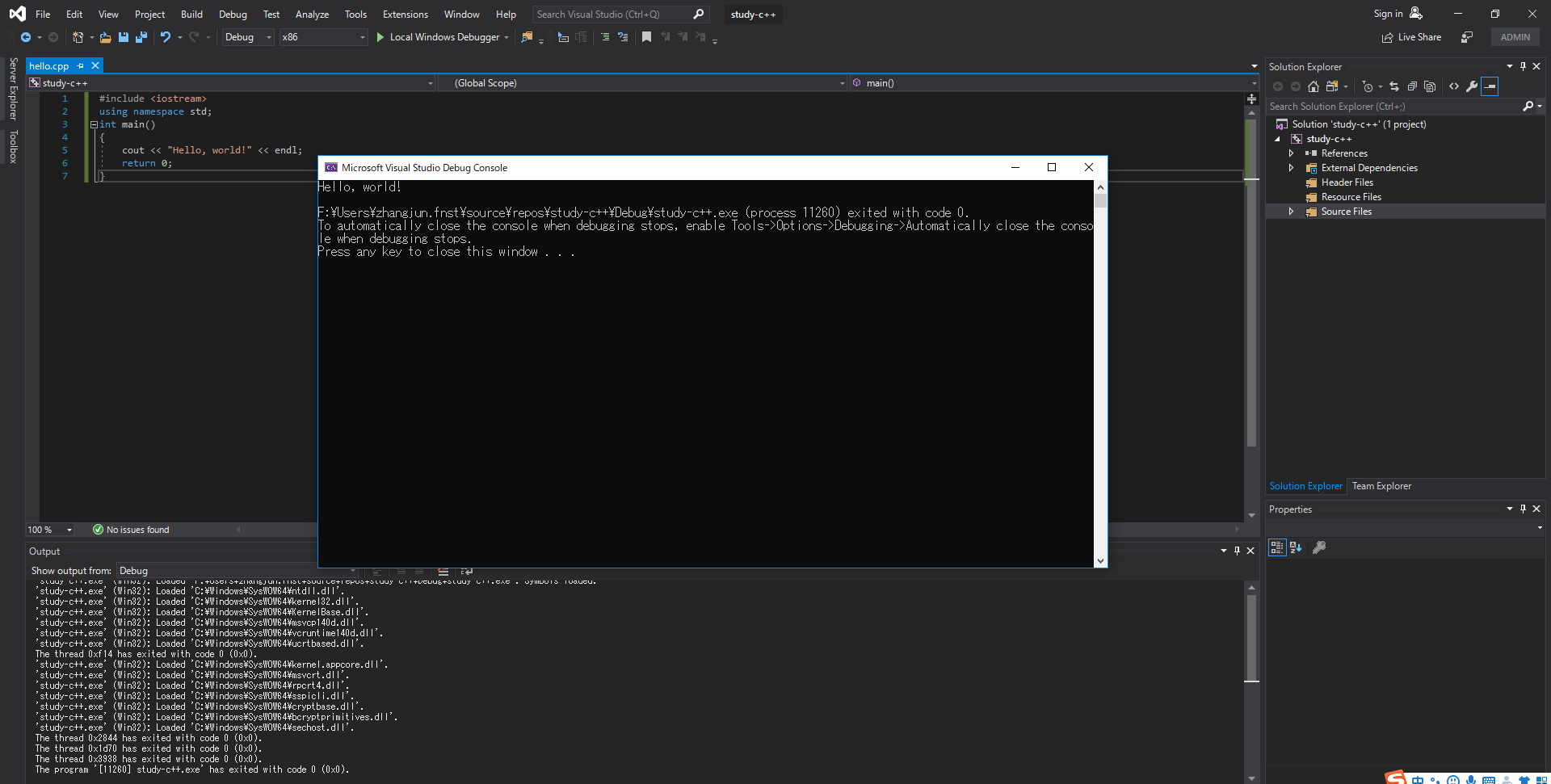Open Solution Explorer Properties wrench icon

pos(1472,86)
